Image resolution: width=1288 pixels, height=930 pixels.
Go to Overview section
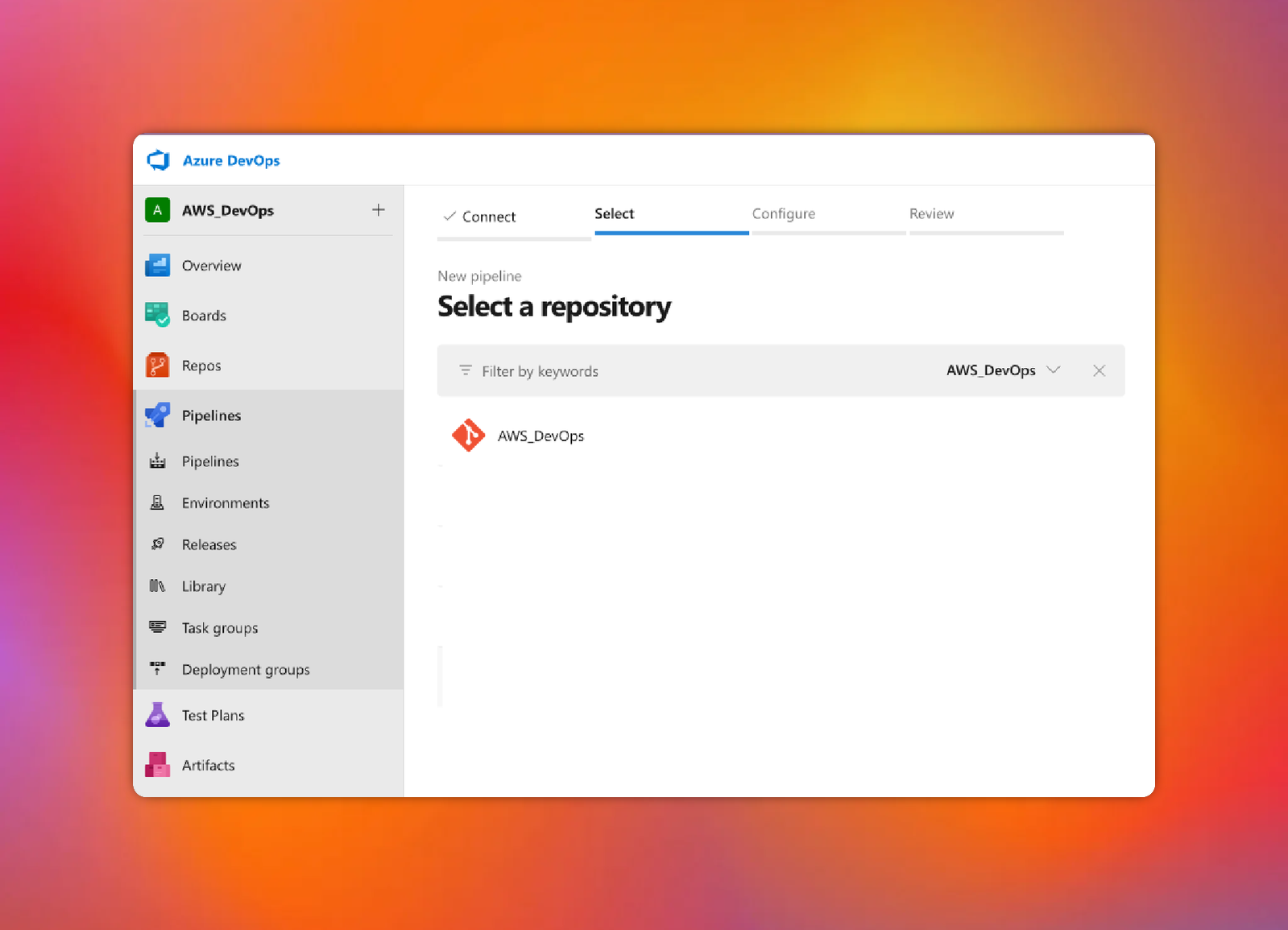pyautogui.click(x=211, y=266)
